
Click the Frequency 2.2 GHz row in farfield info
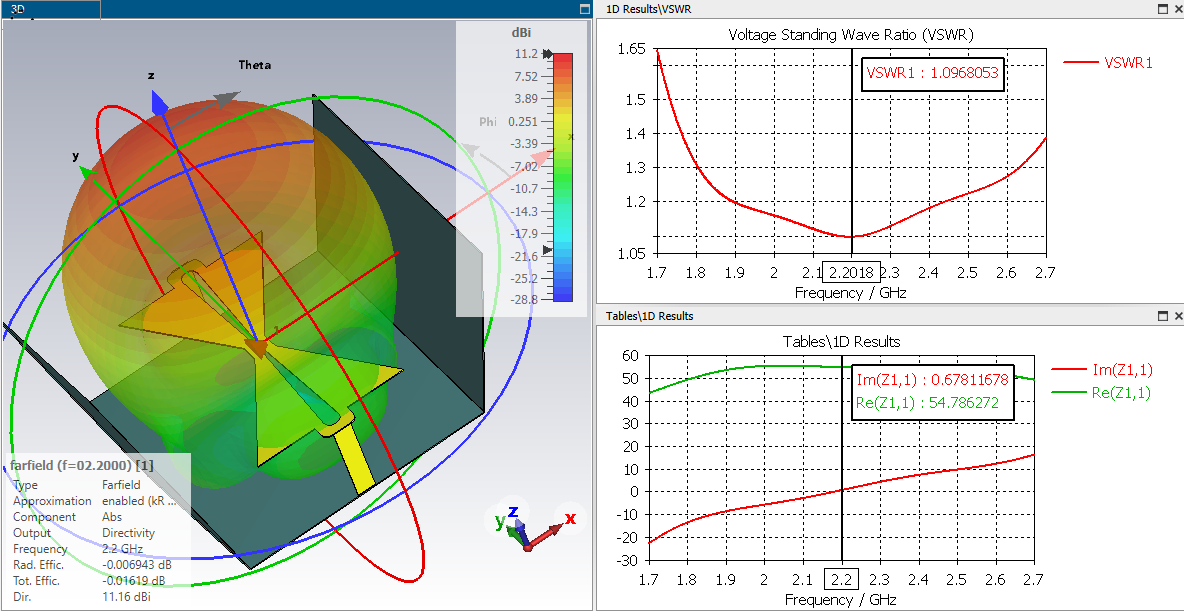click(x=78, y=549)
